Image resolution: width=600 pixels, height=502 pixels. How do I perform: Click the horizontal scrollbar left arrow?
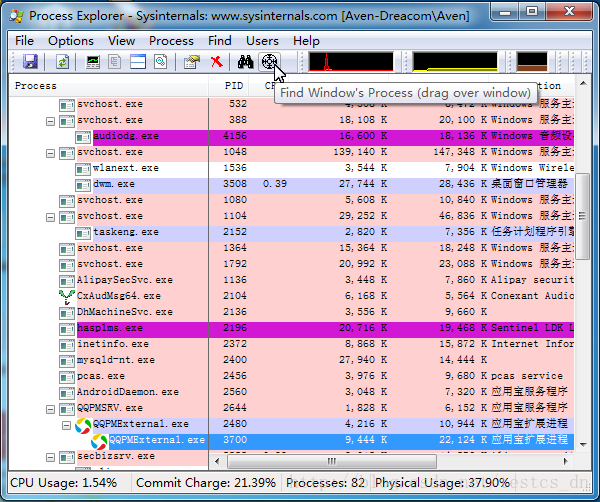pyautogui.click(x=217, y=461)
